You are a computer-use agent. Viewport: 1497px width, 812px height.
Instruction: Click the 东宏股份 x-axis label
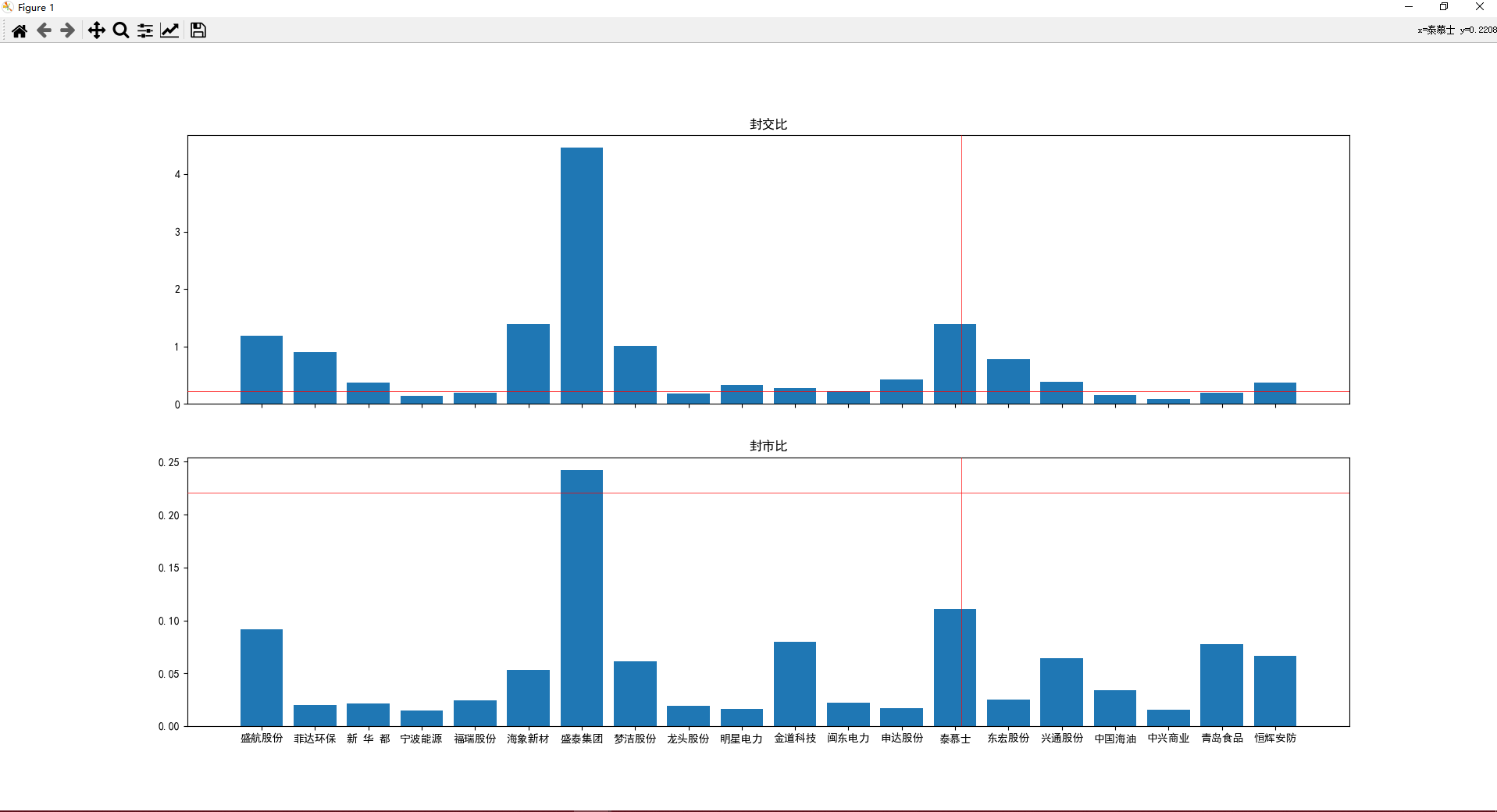click(x=1008, y=738)
